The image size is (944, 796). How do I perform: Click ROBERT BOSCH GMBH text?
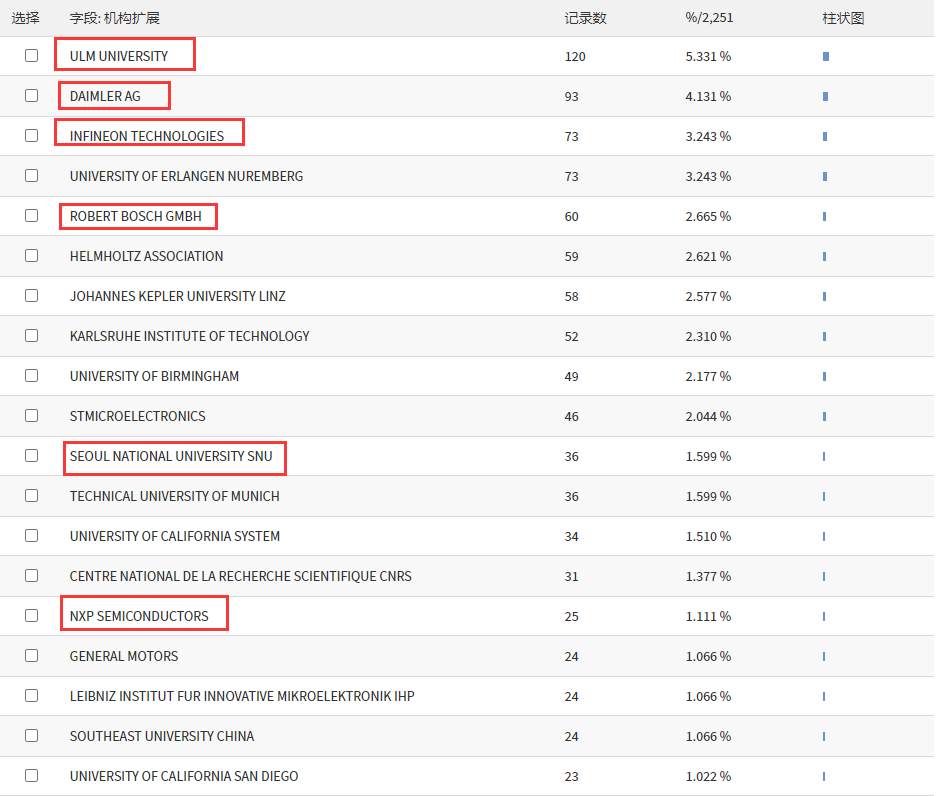(x=135, y=216)
